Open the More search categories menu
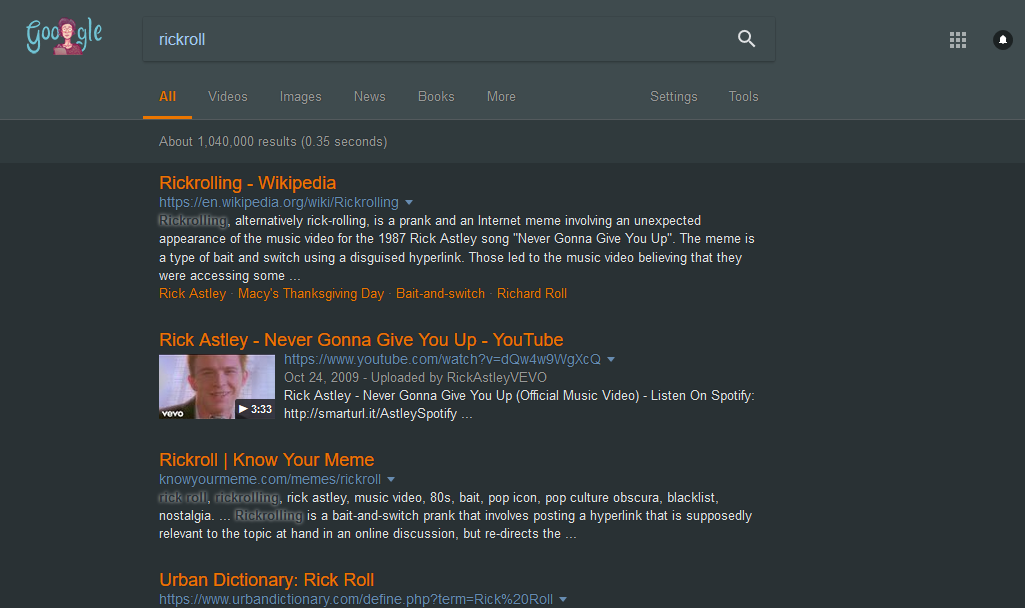Image resolution: width=1025 pixels, height=608 pixels. (501, 97)
